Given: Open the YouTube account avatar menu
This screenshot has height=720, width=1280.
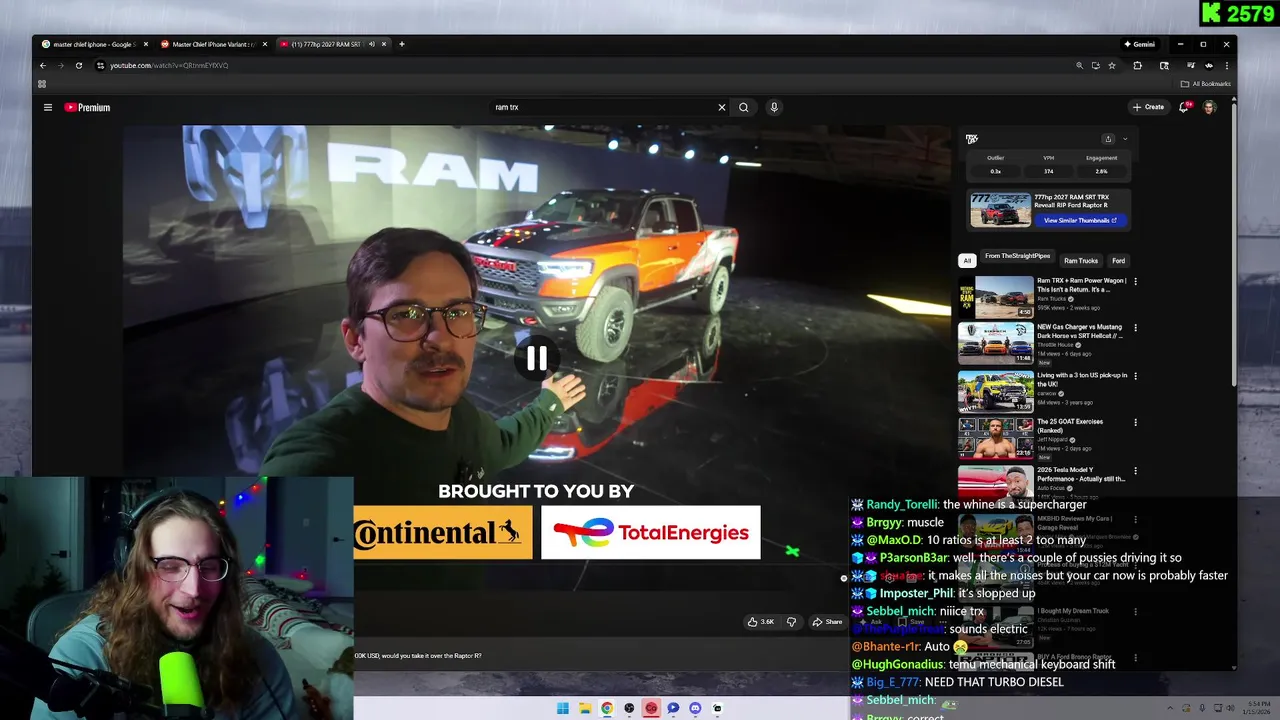Looking at the screenshot, I should point(1209,107).
